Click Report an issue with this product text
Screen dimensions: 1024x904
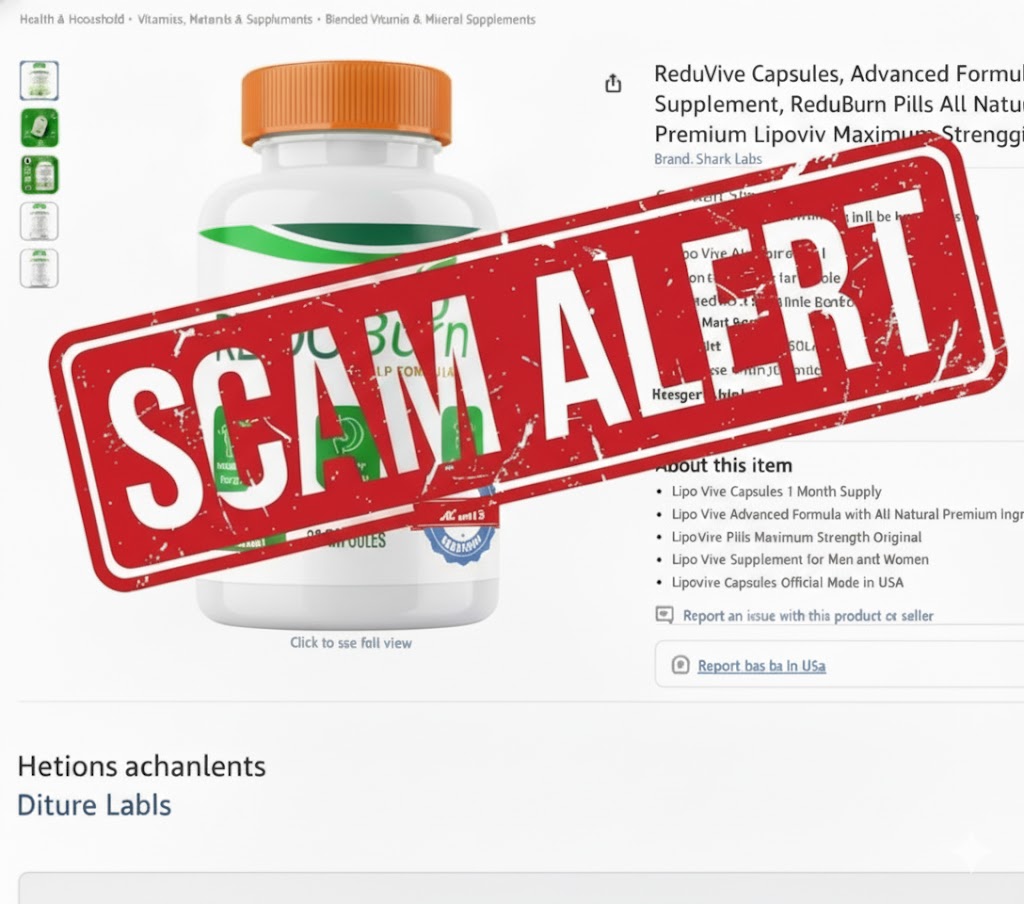click(x=808, y=615)
